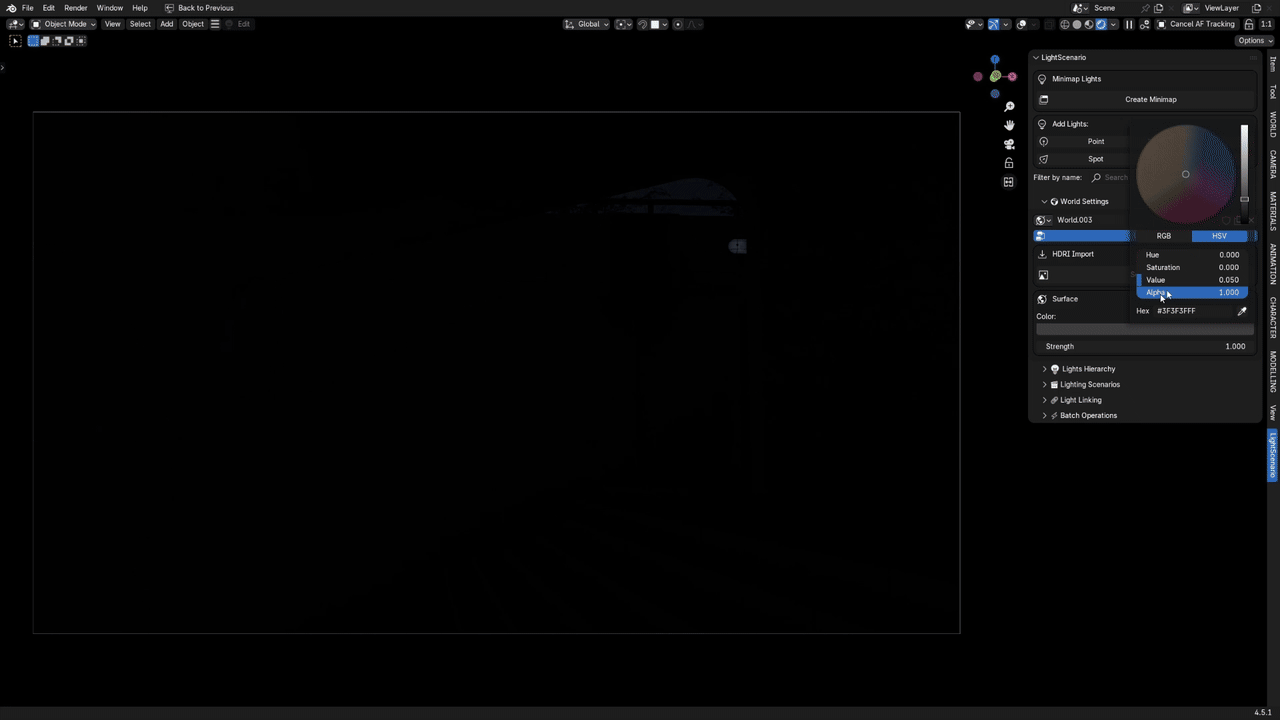1280x720 pixels.
Task: Toggle the show gizmo button
Action: (x=994, y=24)
